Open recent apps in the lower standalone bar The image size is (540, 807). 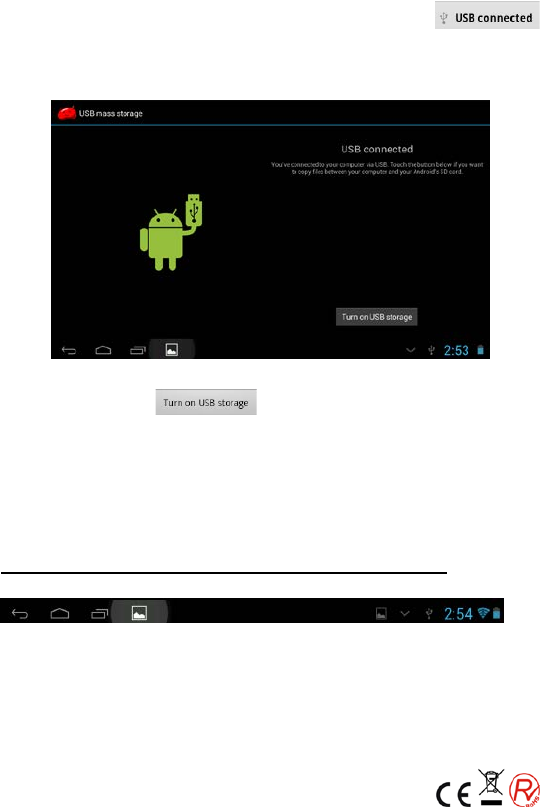tap(99, 613)
